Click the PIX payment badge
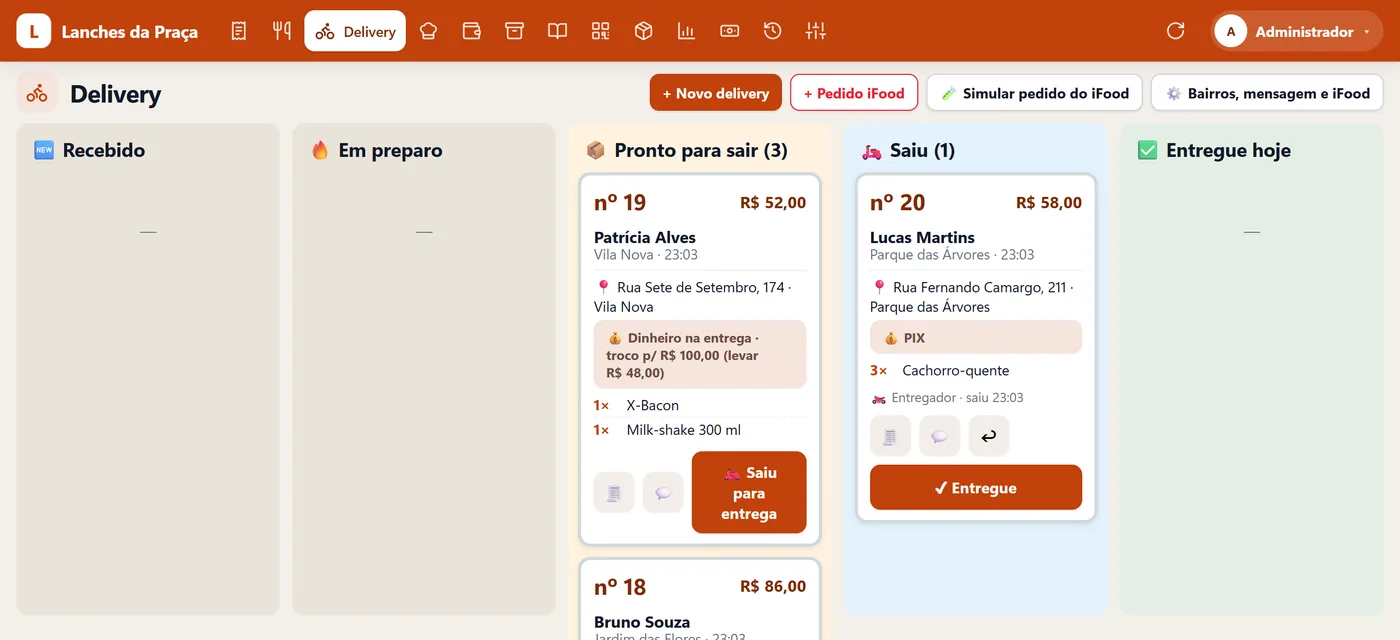This screenshot has width=1400, height=640. pos(976,337)
